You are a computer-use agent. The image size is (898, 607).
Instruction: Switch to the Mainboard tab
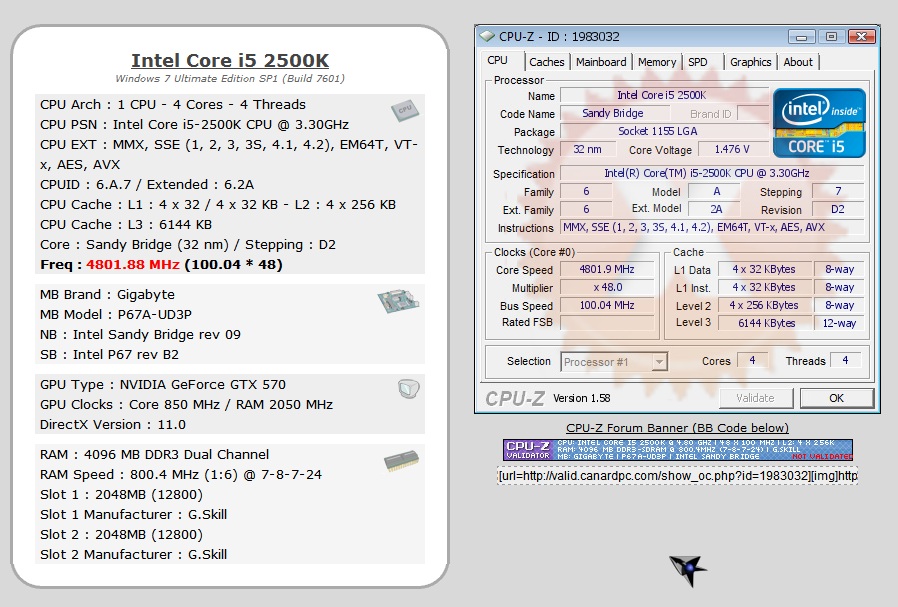(601, 62)
